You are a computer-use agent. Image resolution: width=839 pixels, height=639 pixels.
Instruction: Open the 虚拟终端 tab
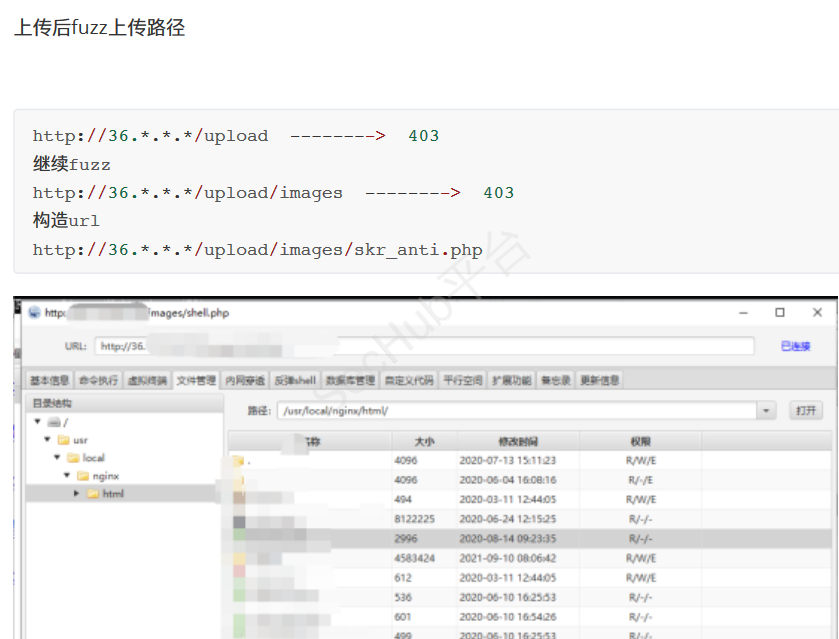[x=147, y=380]
